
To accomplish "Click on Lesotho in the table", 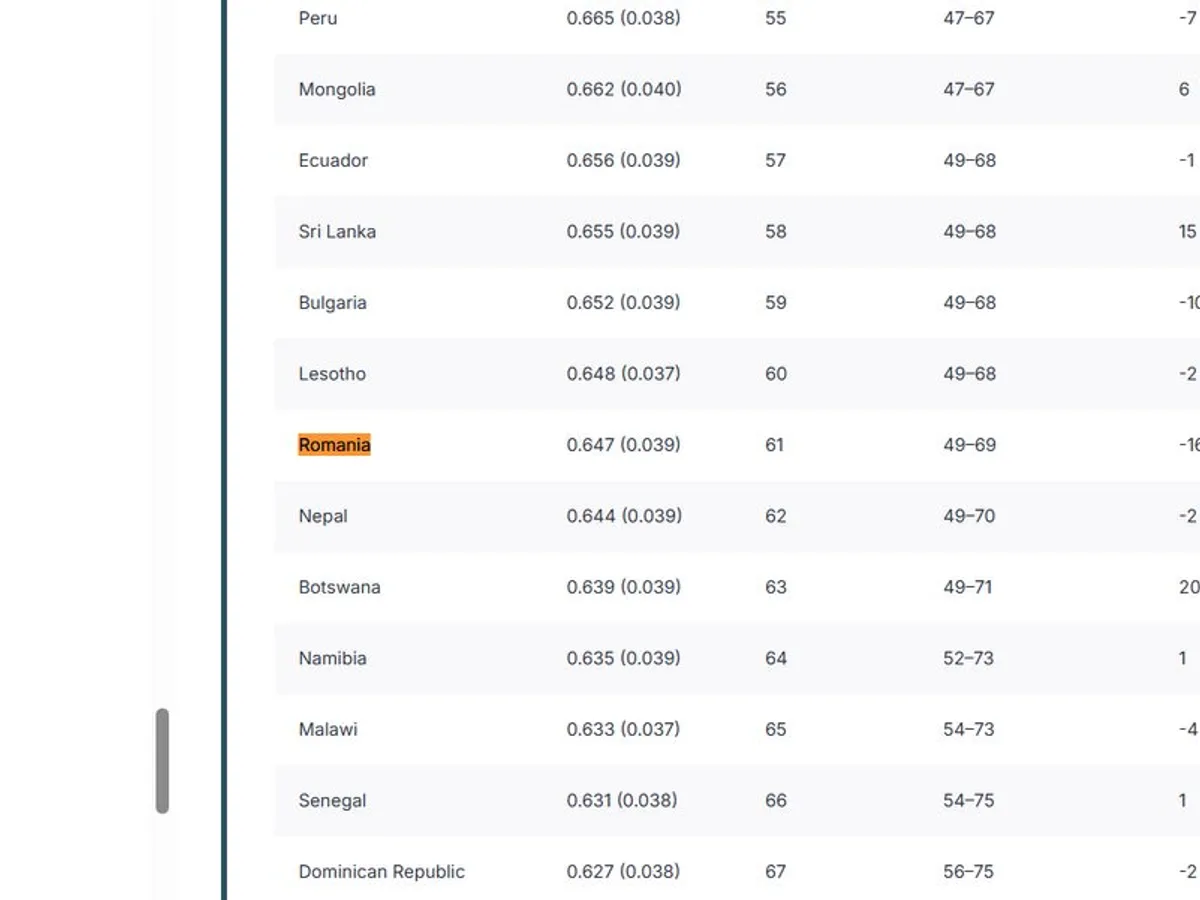I will tap(332, 374).
